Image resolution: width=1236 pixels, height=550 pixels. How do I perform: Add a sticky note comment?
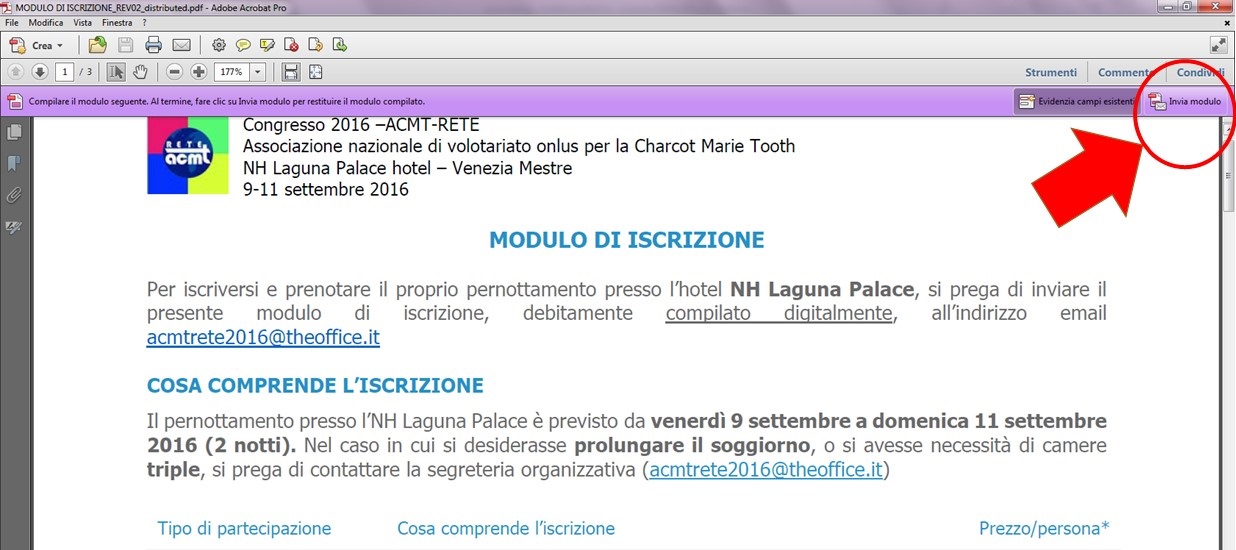243,45
